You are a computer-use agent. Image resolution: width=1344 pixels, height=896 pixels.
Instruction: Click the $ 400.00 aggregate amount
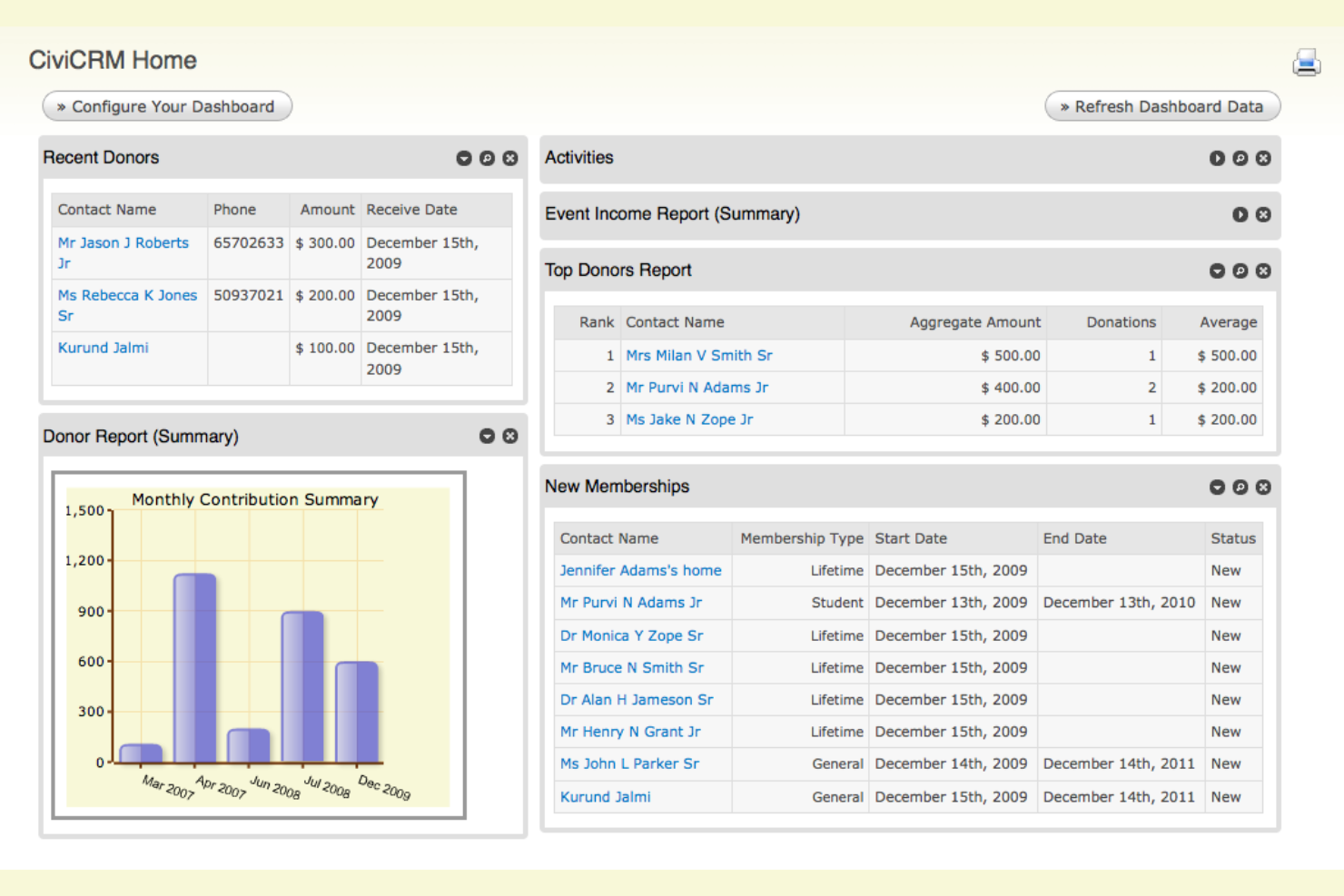(x=1011, y=388)
